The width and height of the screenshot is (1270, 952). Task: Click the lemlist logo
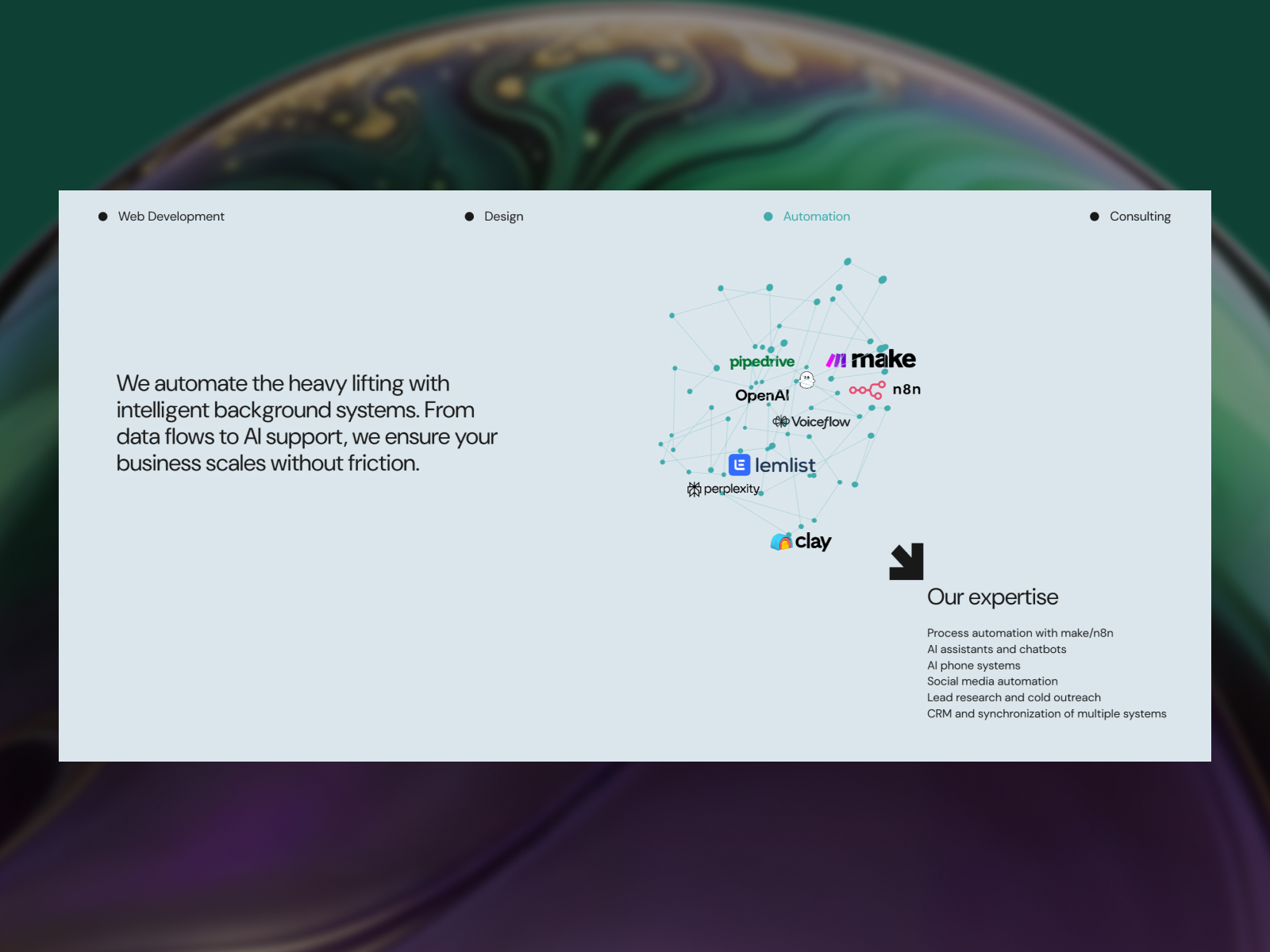click(772, 465)
